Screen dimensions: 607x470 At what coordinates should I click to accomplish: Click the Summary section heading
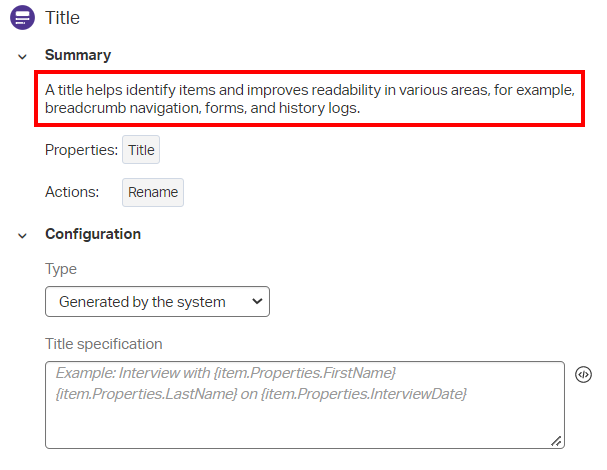point(78,55)
